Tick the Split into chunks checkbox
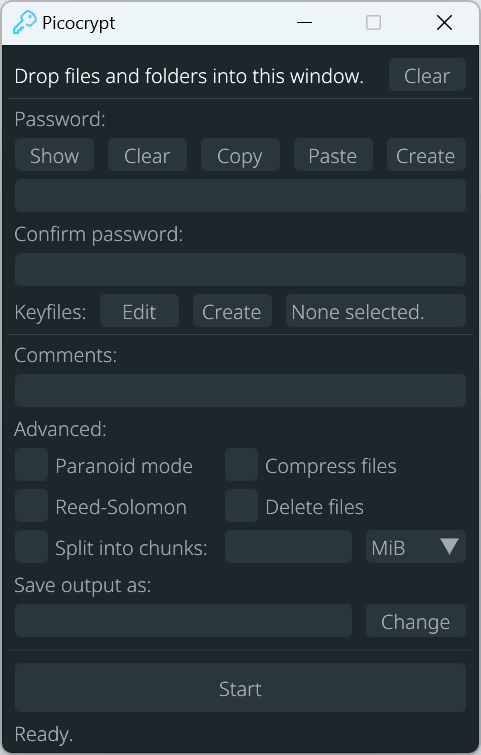Screen dimensions: 481x755 [31, 547]
